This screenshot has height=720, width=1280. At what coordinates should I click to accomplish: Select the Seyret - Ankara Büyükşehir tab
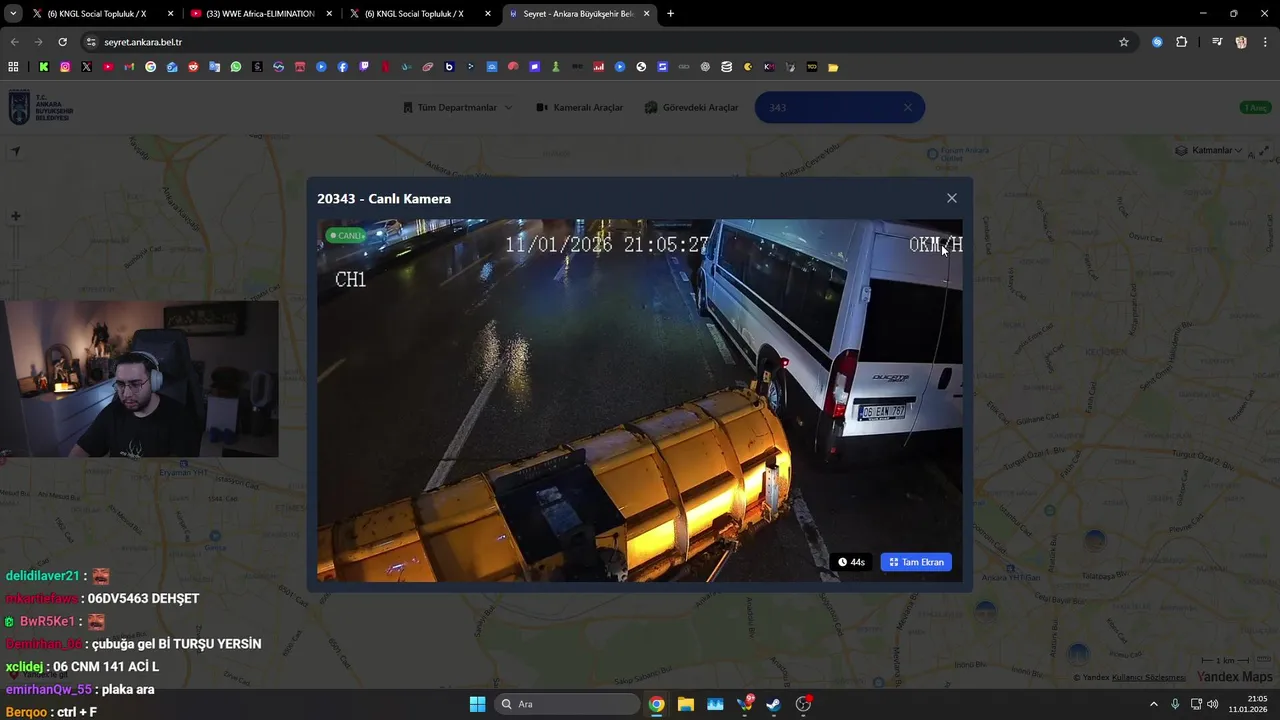tap(579, 14)
